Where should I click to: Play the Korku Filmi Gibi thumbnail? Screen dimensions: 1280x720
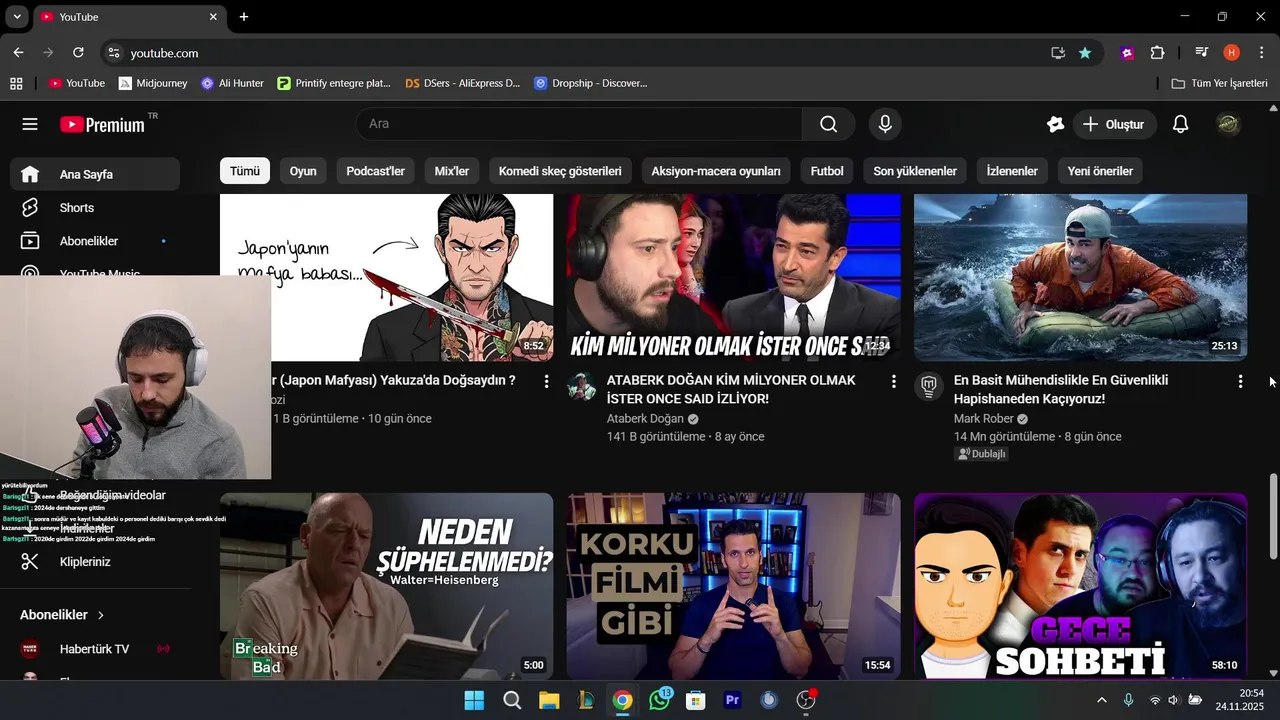pos(733,586)
